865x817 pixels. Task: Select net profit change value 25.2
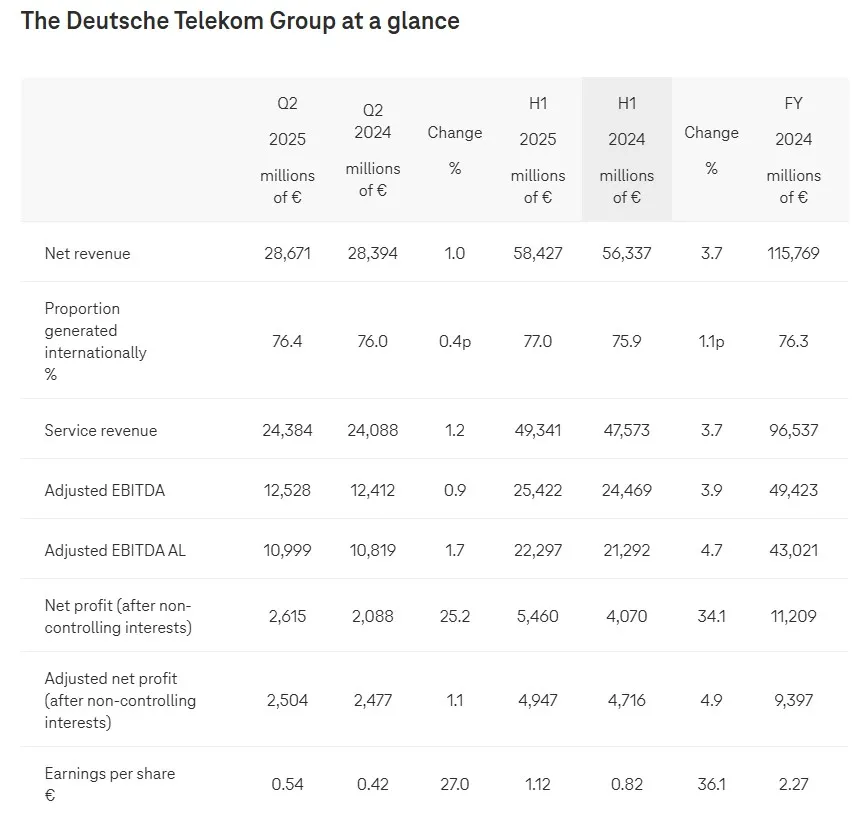pyautogui.click(x=455, y=616)
